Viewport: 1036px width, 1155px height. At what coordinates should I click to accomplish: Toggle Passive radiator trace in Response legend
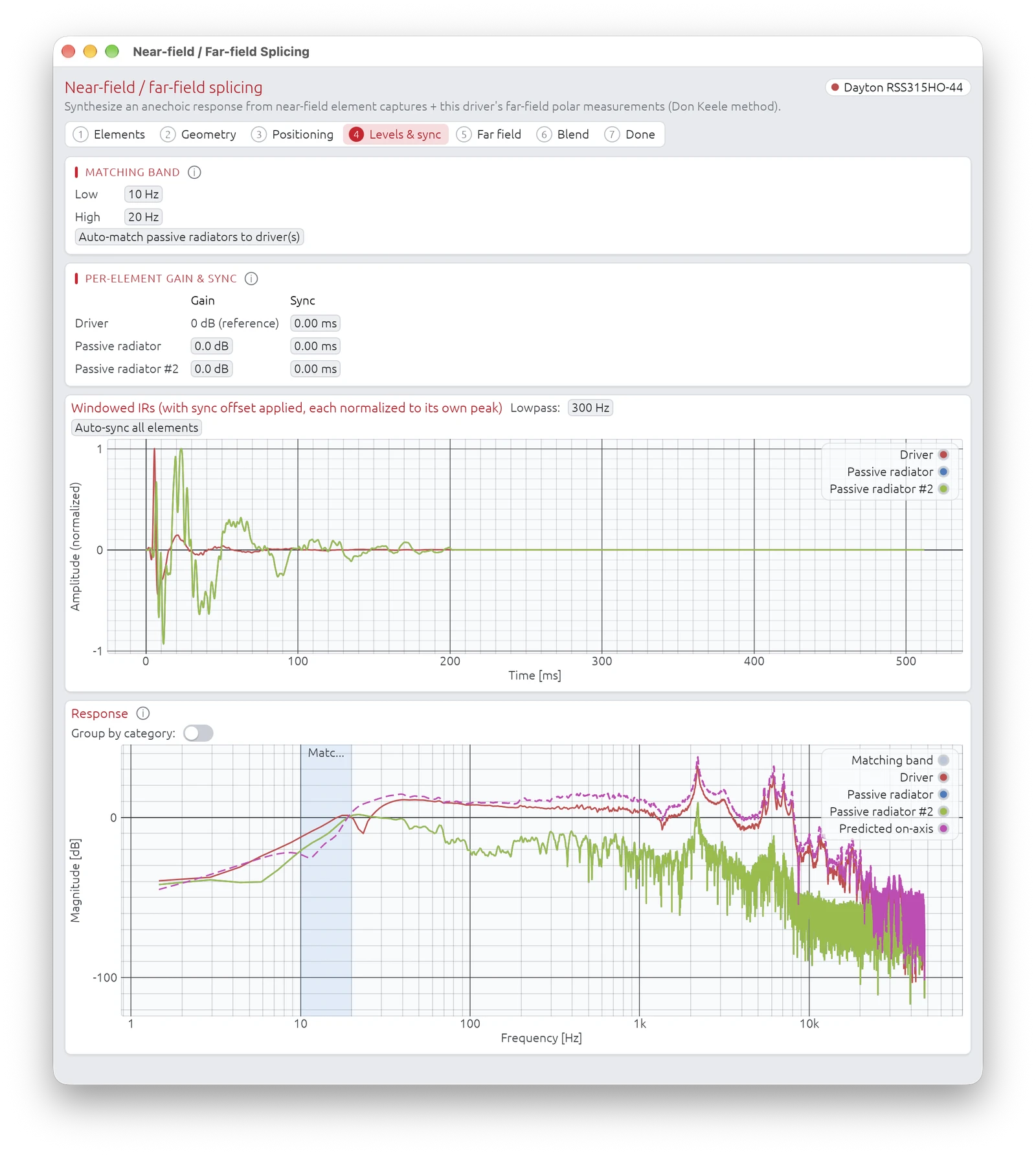point(897,794)
